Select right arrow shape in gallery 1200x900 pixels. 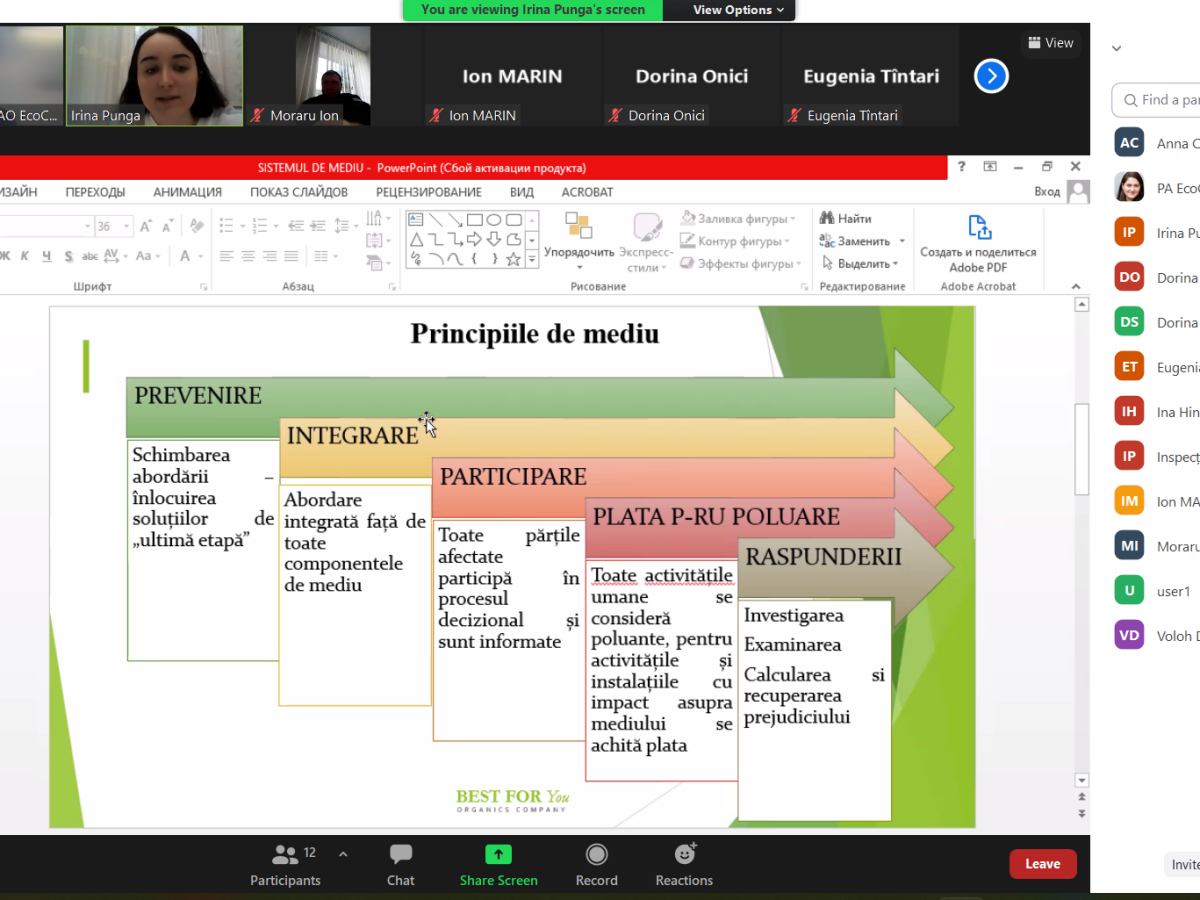pos(475,239)
